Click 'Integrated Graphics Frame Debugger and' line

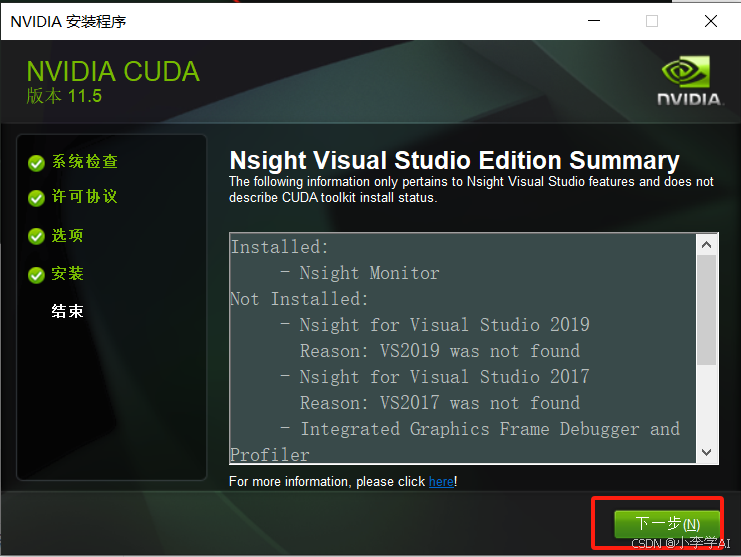click(491, 429)
